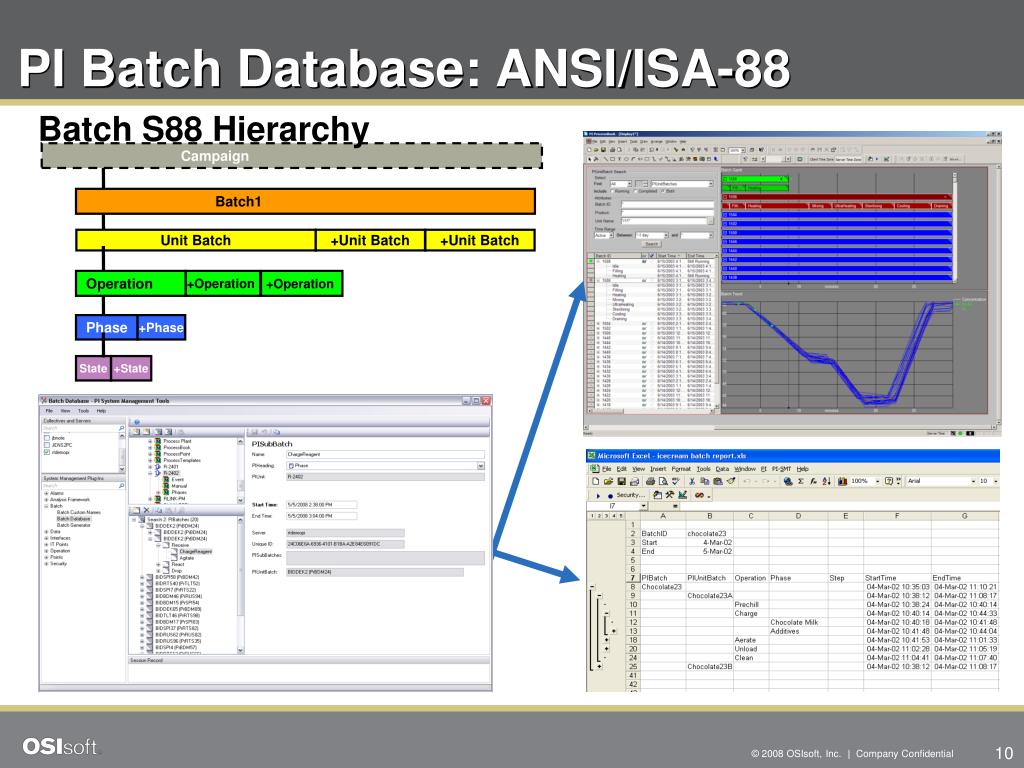Open the PIHeading Phase dropdown
Viewport: 1024px width, 768px height.
pos(481,466)
